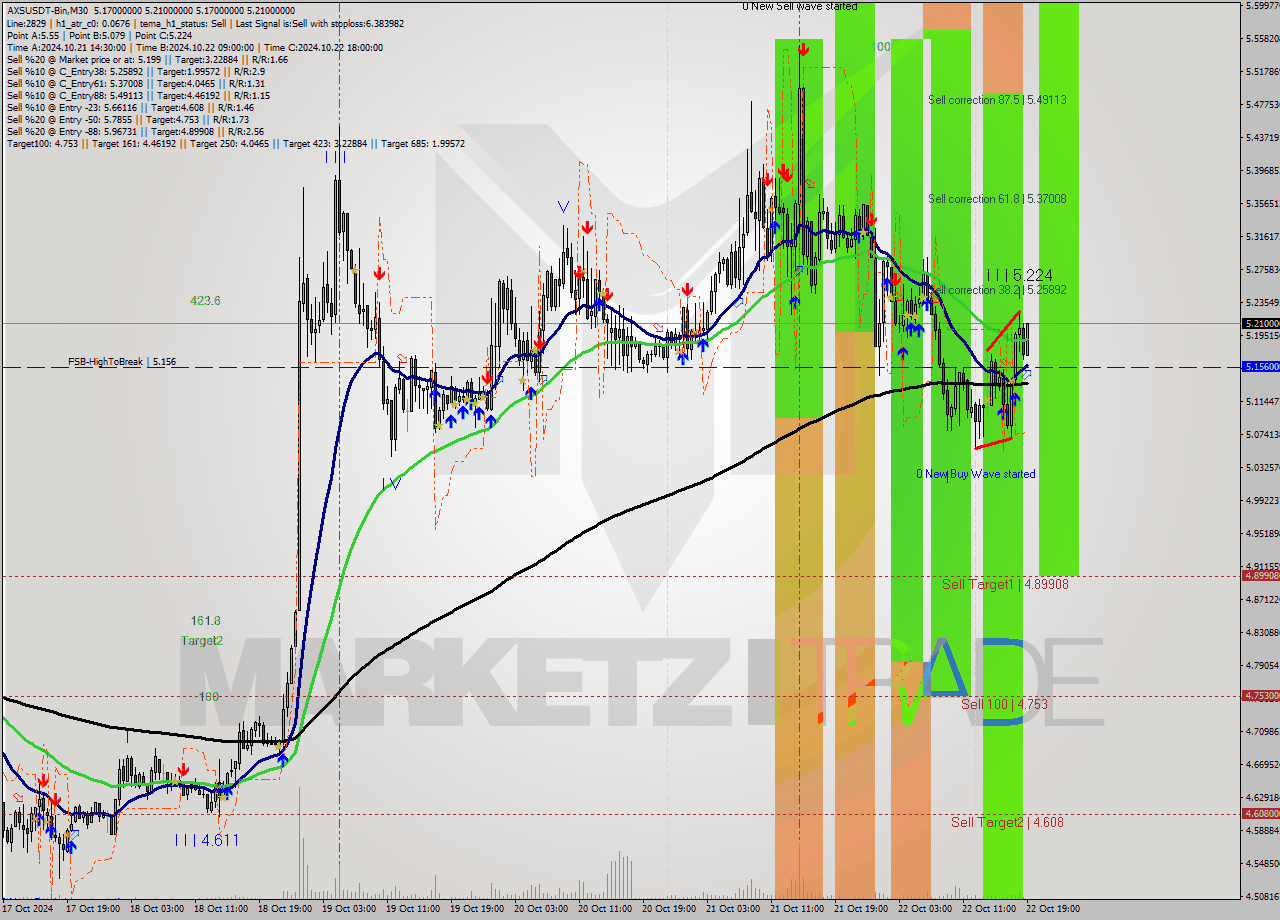The width and height of the screenshot is (1280, 920).
Task: Select the '21 Oct 03:00' time axis label
Action: [x=733, y=909]
